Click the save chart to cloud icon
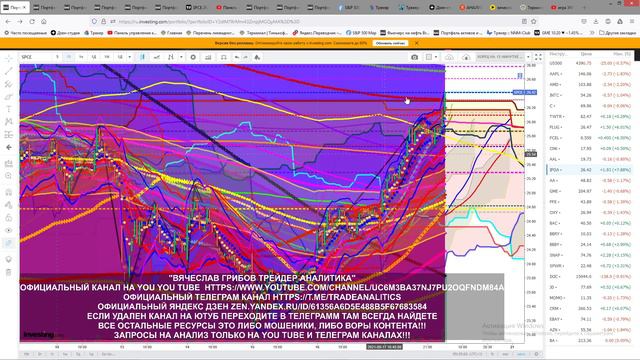This screenshot has width=640, height=360. 449,57
